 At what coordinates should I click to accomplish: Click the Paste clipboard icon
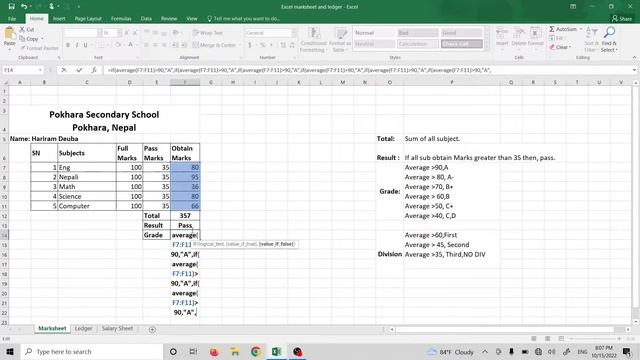pos(9,34)
